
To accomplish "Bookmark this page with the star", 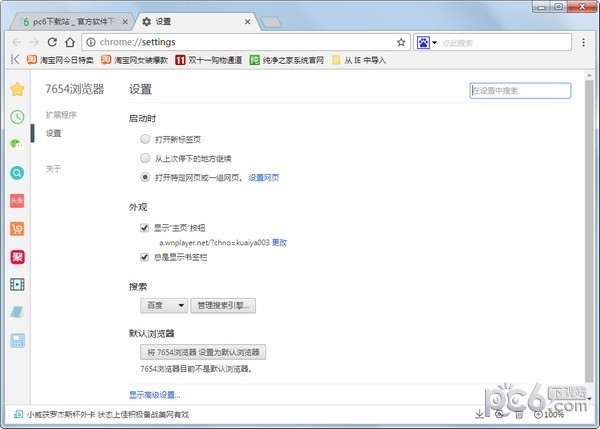I will tap(401, 42).
